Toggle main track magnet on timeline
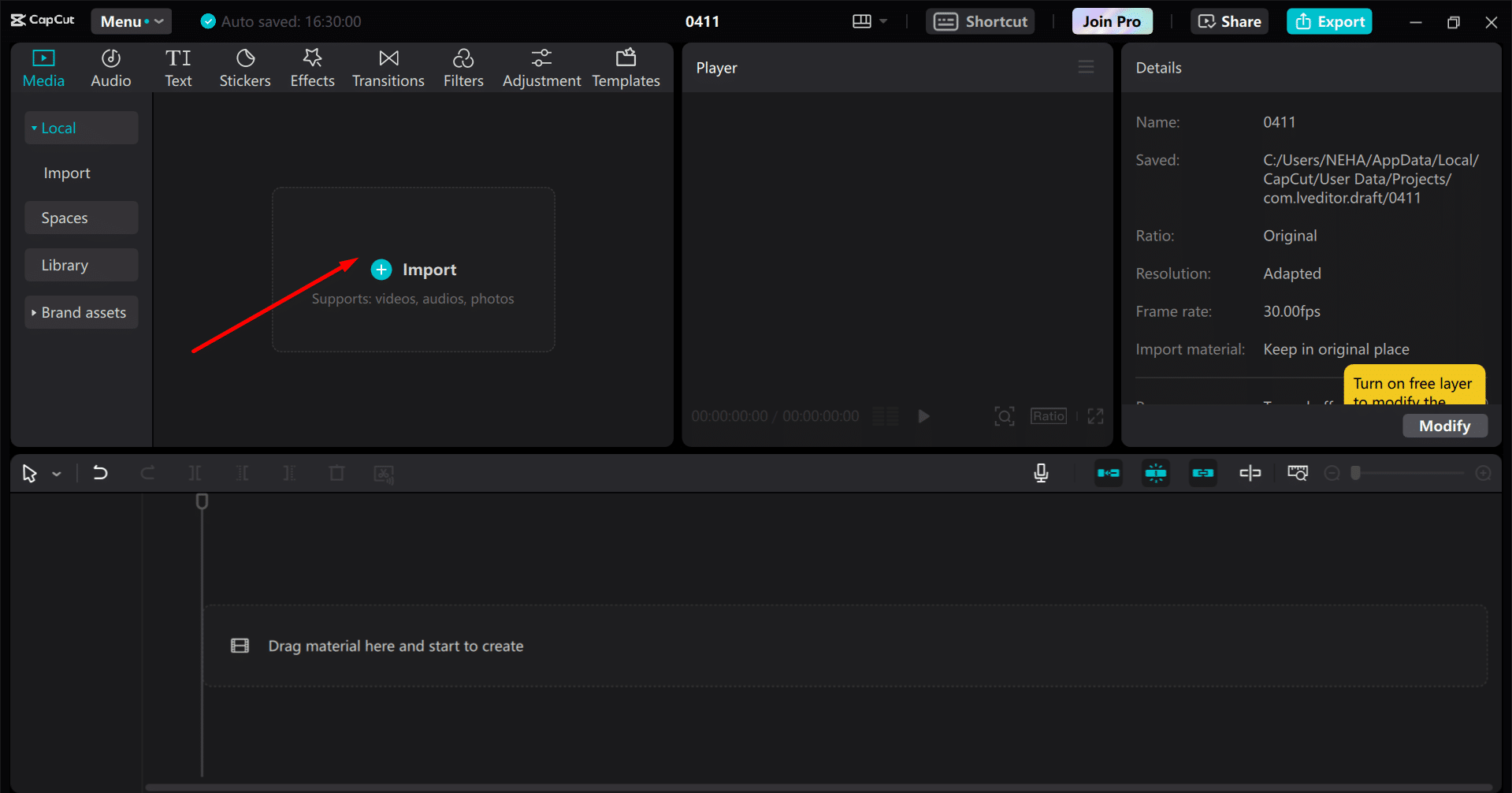The height and width of the screenshot is (793, 1512). click(x=1109, y=473)
